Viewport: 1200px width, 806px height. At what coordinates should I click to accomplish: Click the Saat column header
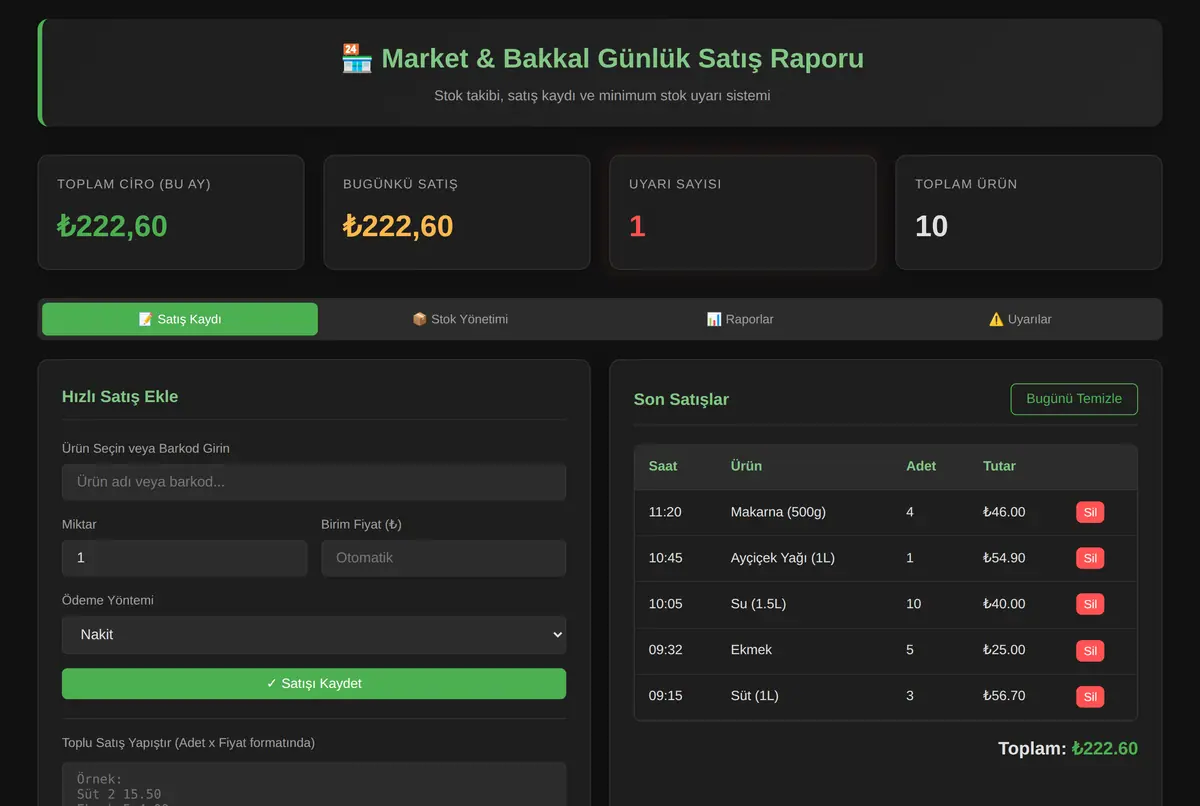663,466
